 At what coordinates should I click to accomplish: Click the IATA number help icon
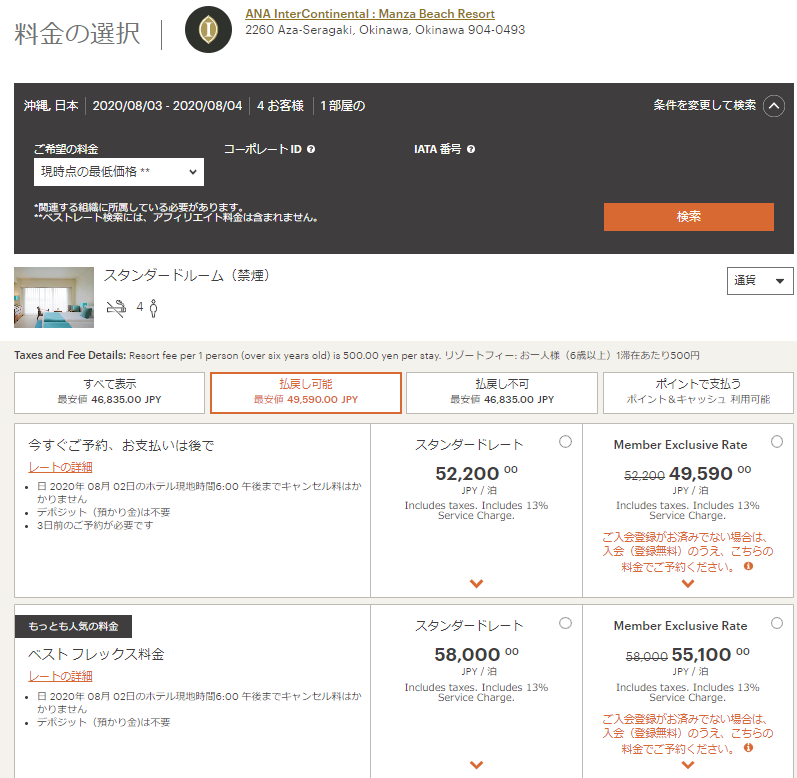[x=471, y=149]
